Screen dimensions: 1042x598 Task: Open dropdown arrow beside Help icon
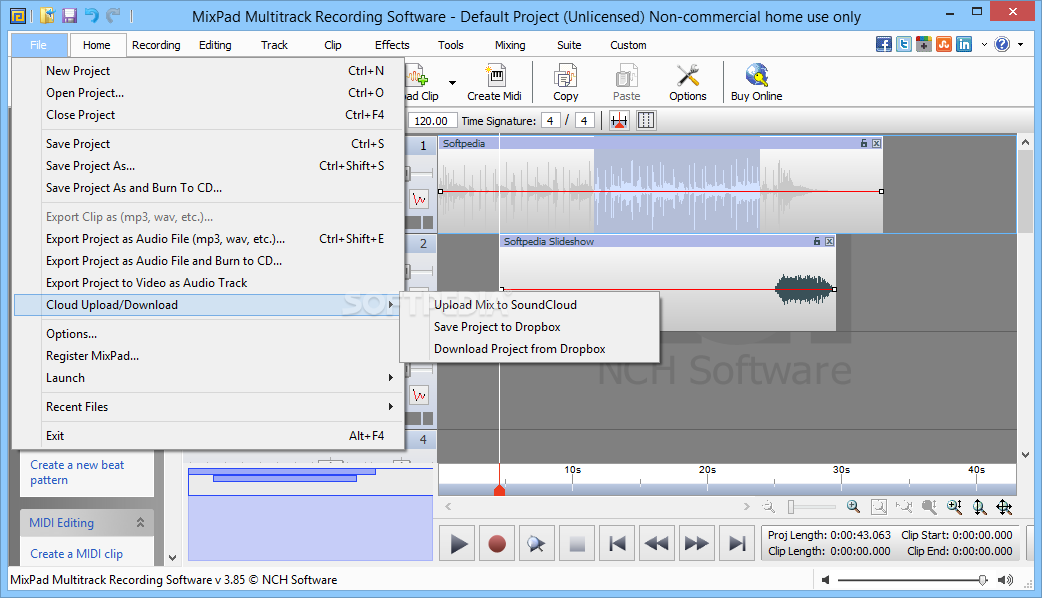[1021, 45]
